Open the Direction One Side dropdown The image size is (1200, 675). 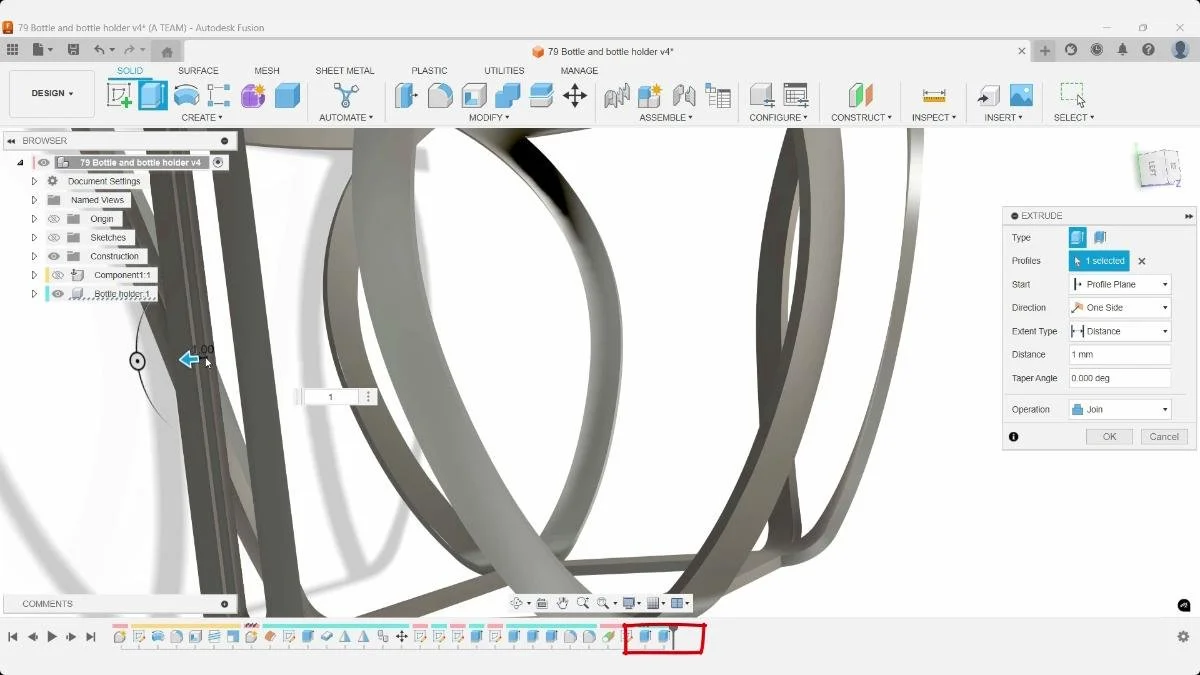pos(1120,308)
